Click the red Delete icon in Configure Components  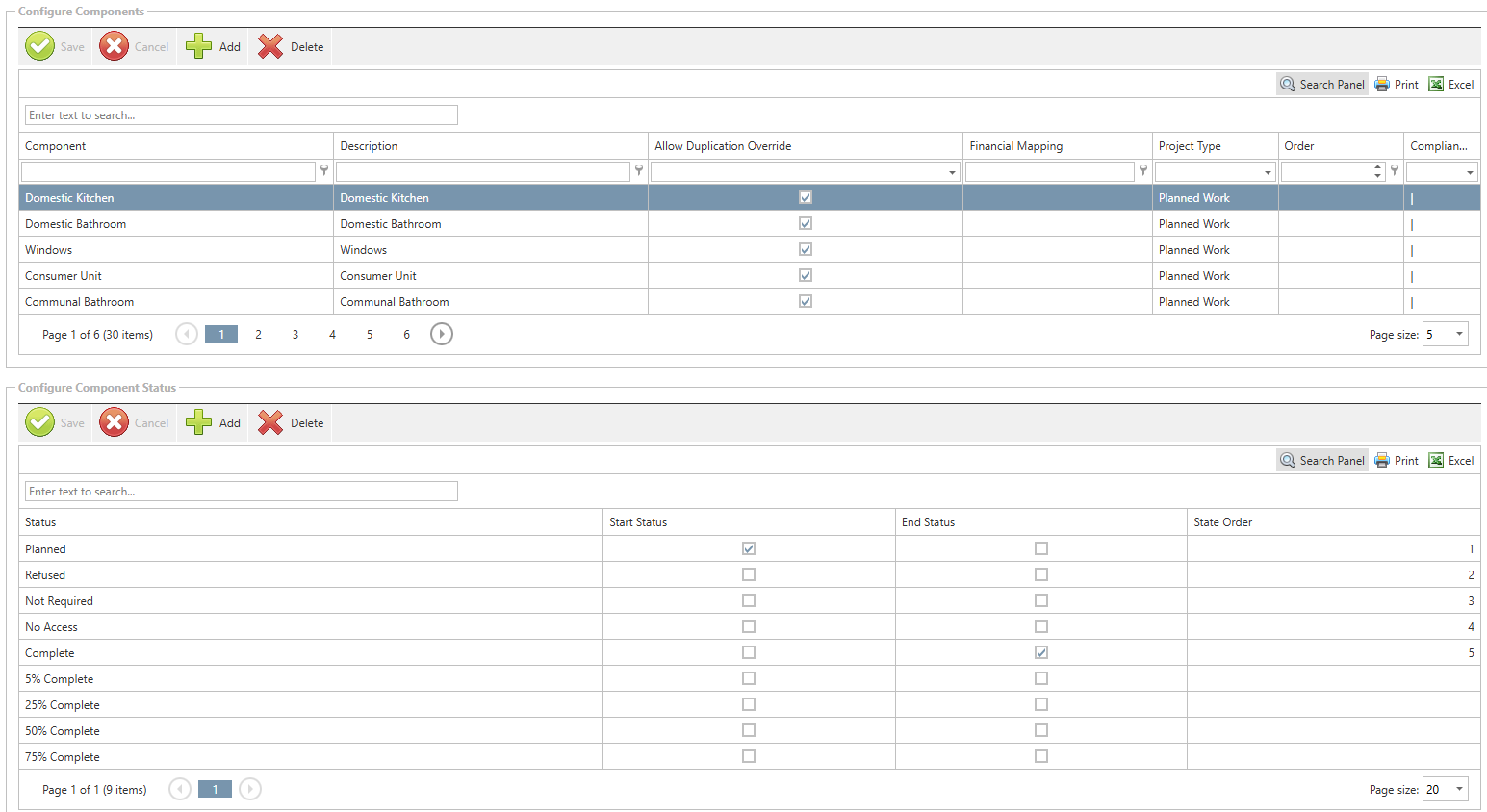tap(270, 46)
